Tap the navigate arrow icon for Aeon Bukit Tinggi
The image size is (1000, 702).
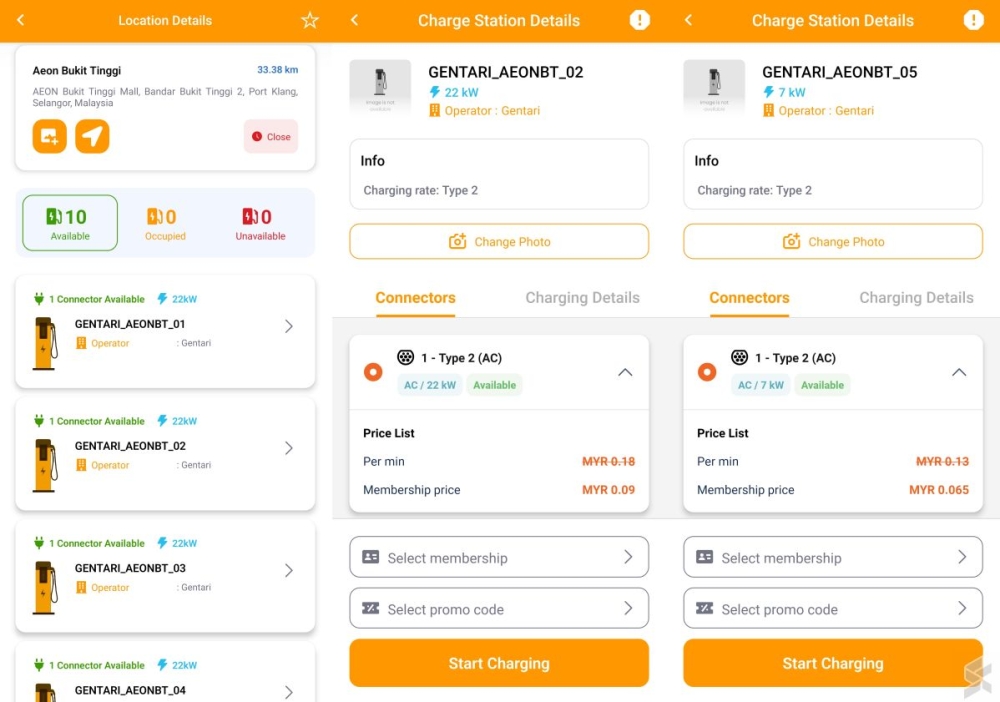(x=92, y=136)
